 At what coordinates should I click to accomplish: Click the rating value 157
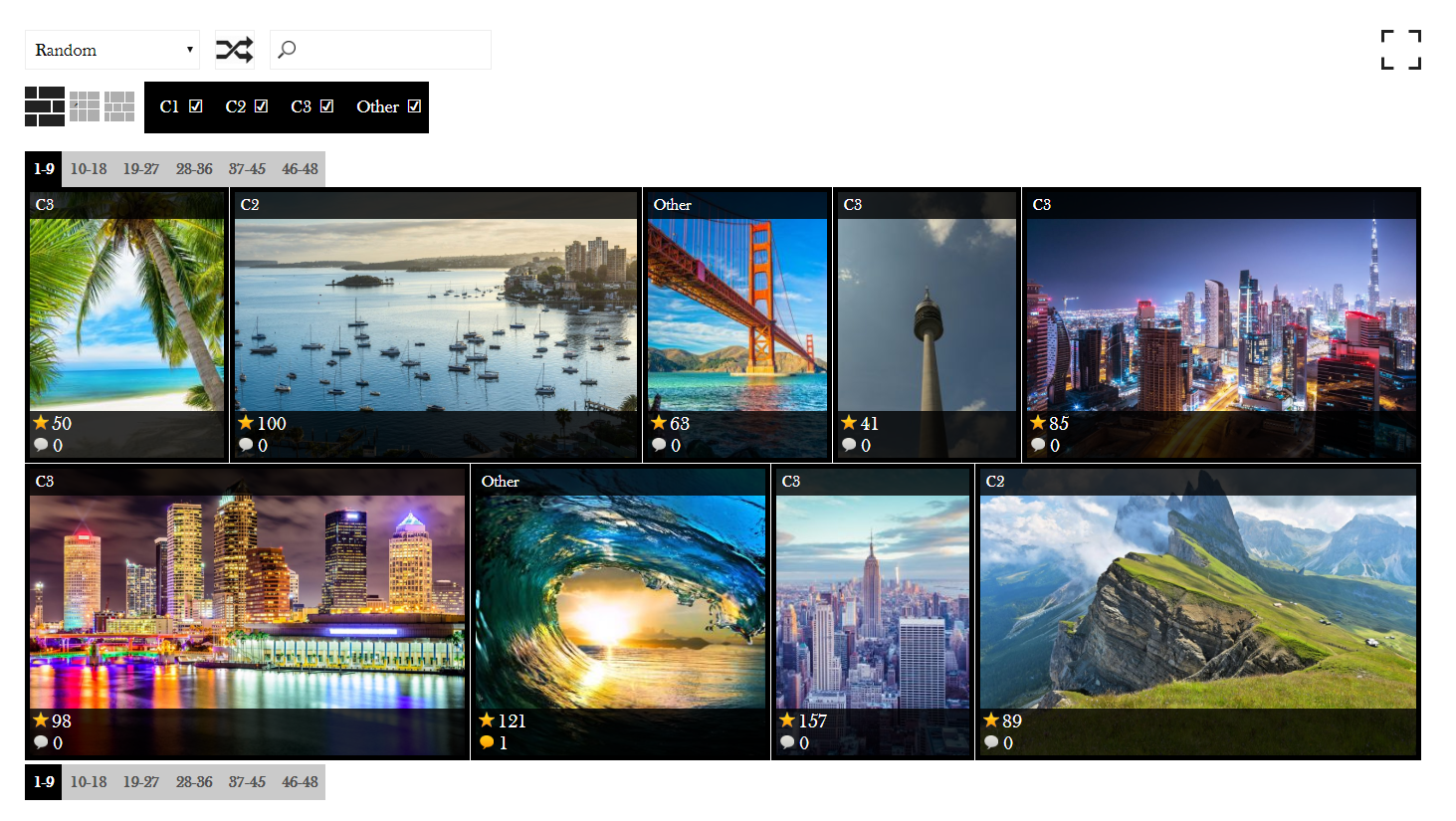pos(813,720)
